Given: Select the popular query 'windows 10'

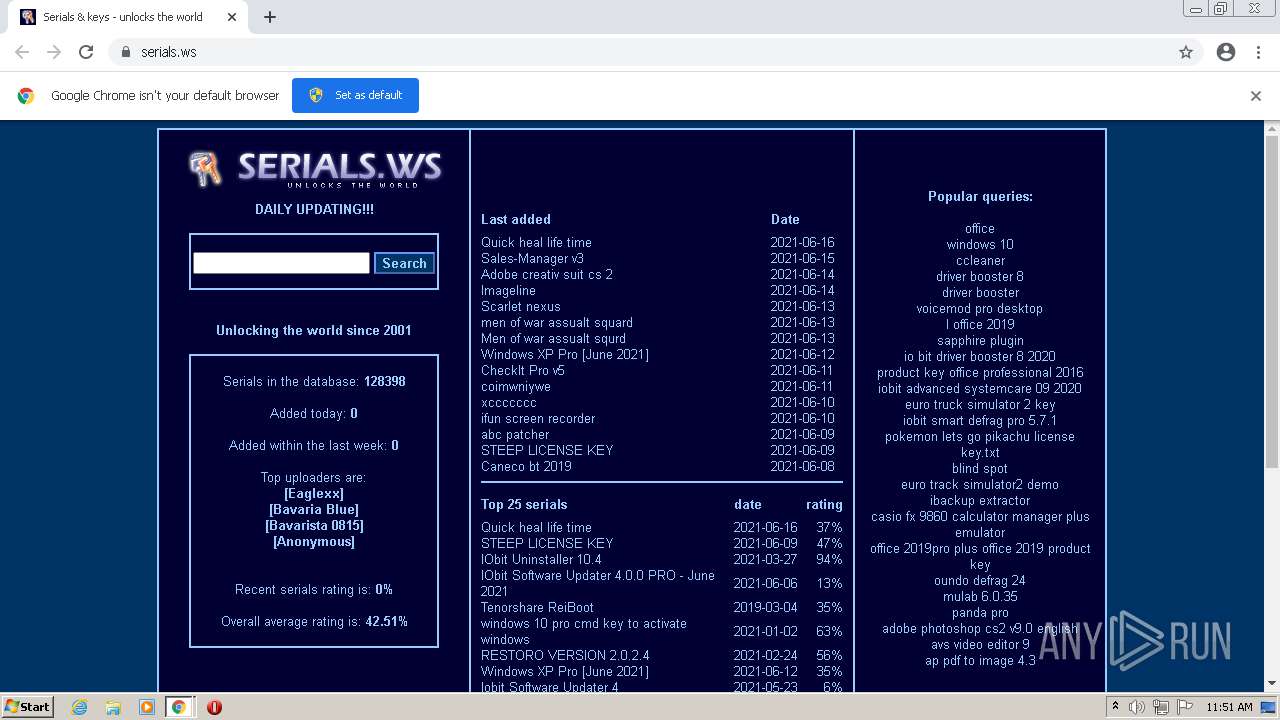Looking at the screenshot, I should pos(980,244).
